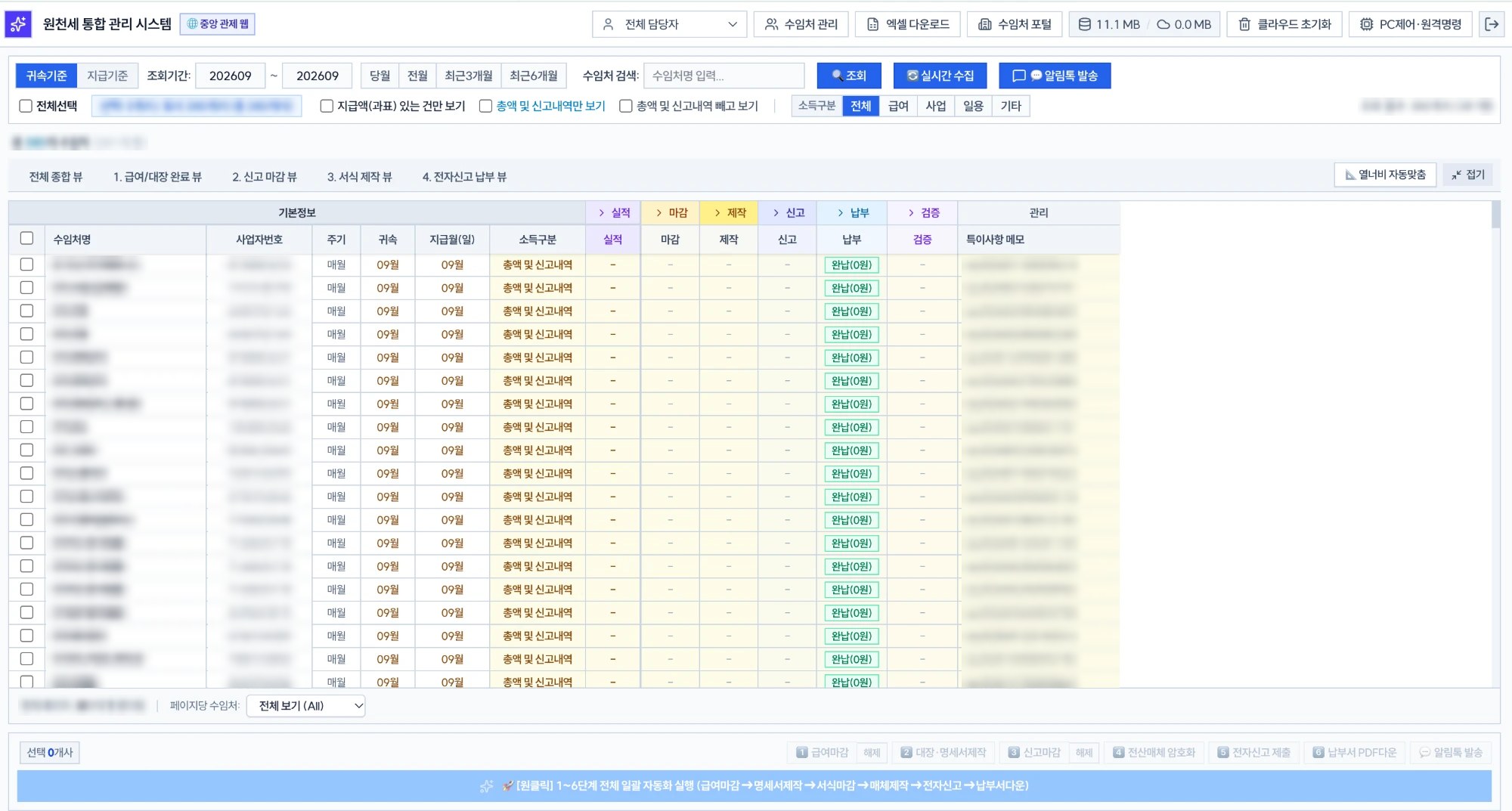
Task: Open 수임처 관리 client management
Action: [x=801, y=24]
